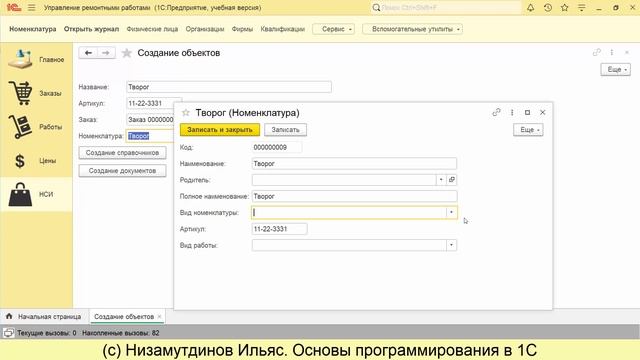Click the status bar calls monitor icon
Screen dimensions: 640x360
tap(8, 333)
